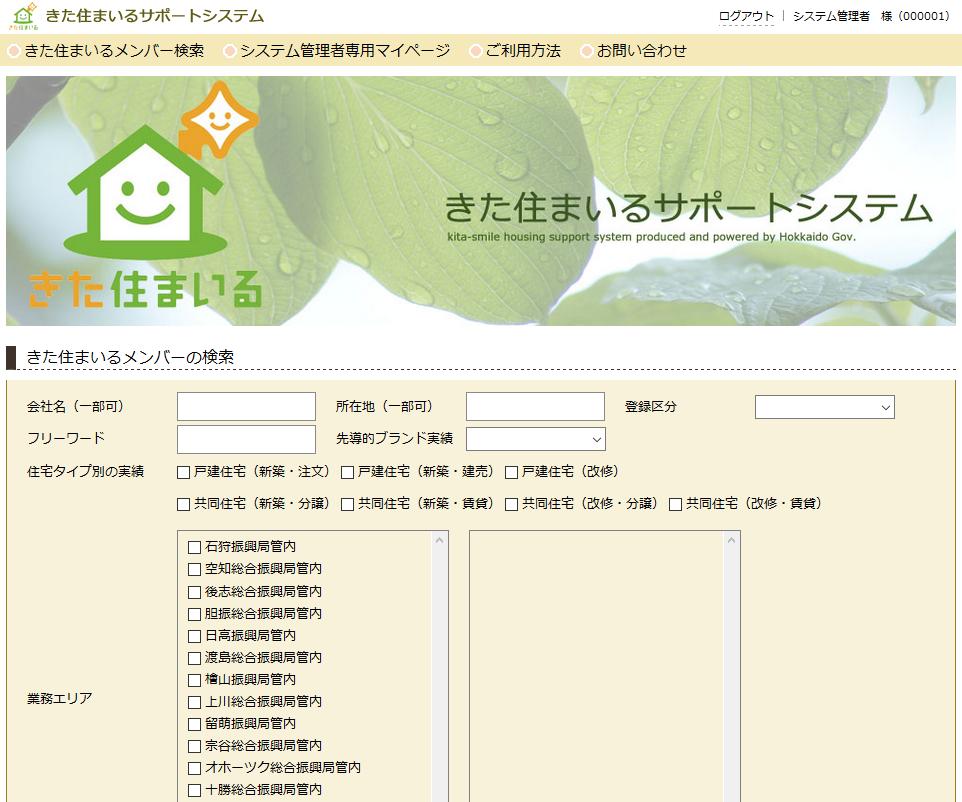962x802 pixels.
Task: Click the ログアウト link
Action: coord(746,17)
